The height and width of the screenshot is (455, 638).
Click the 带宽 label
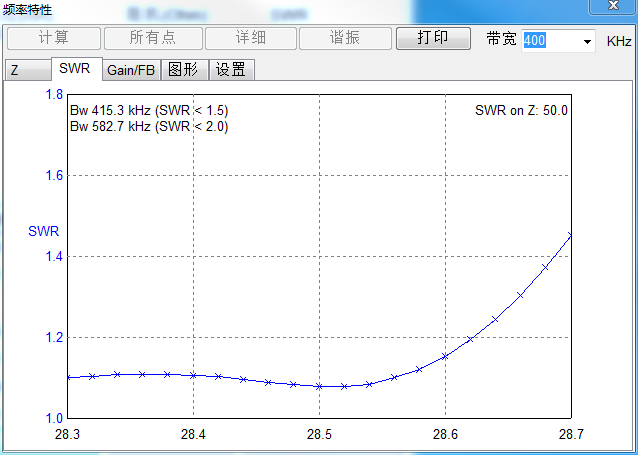tap(501, 39)
